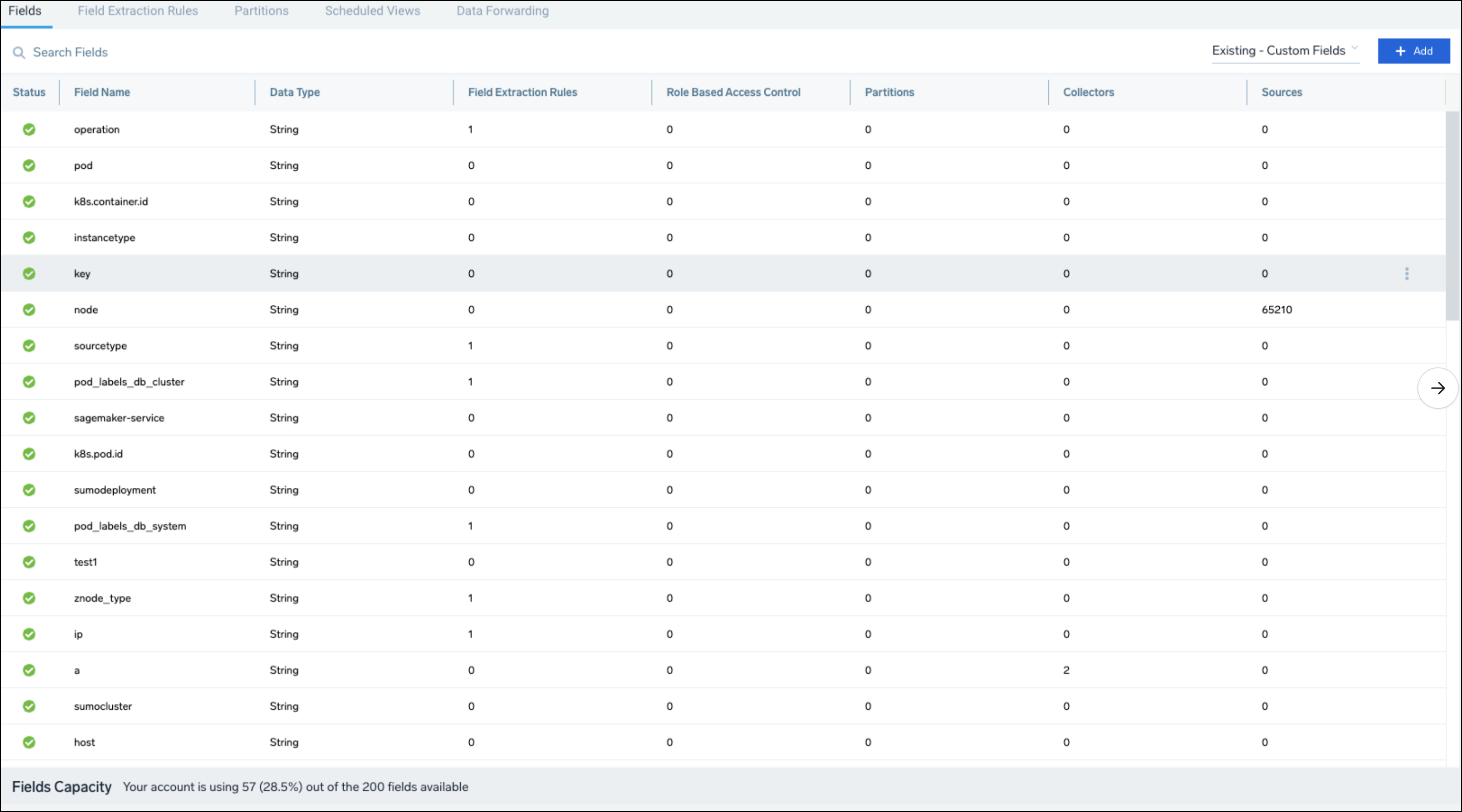Image resolution: width=1462 pixels, height=812 pixels.
Task: Open the Sources column header
Action: (x=1282, y=92)
